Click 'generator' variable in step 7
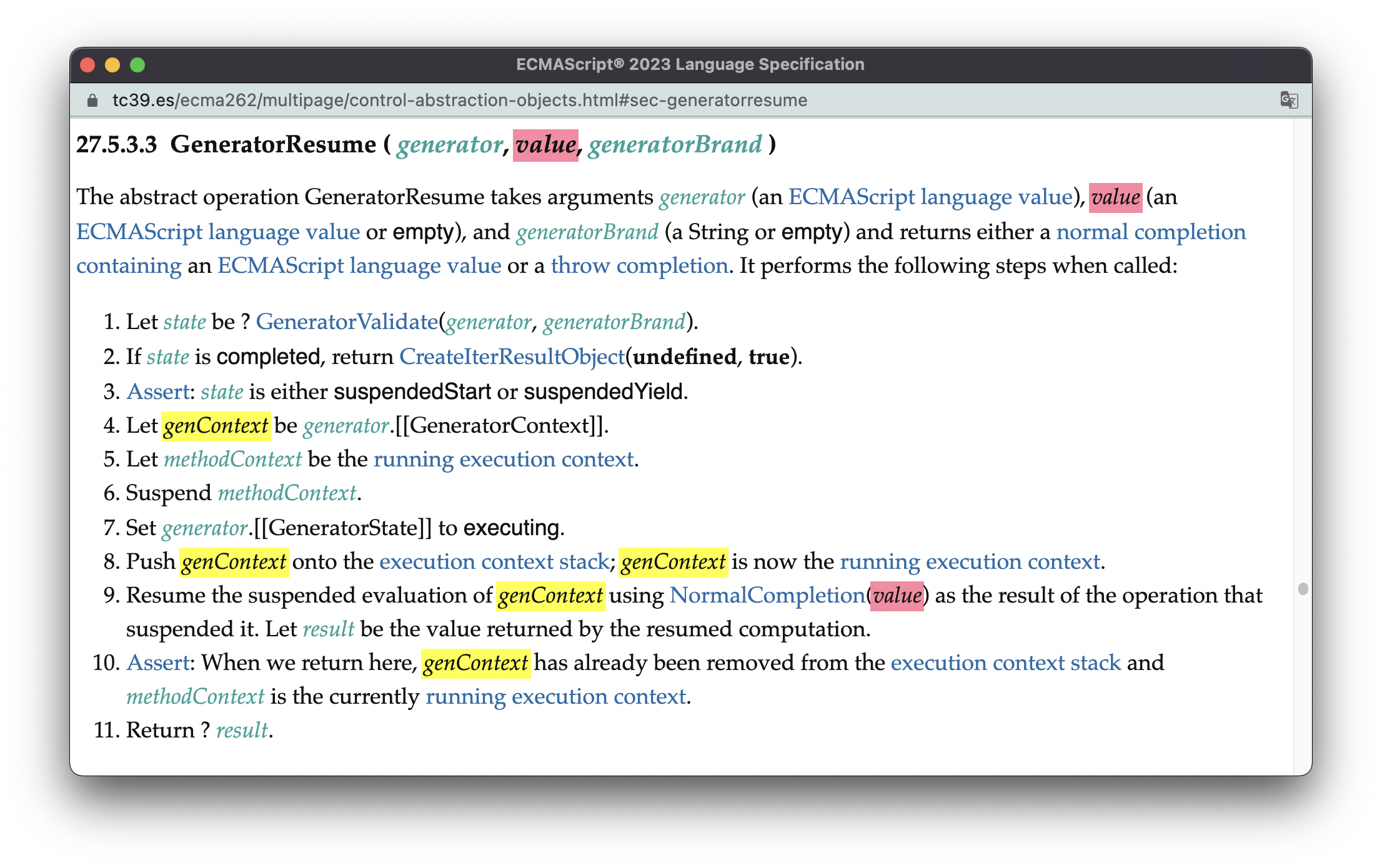The width and height of the screenshot is (1382, 868). tap(205, 528)
